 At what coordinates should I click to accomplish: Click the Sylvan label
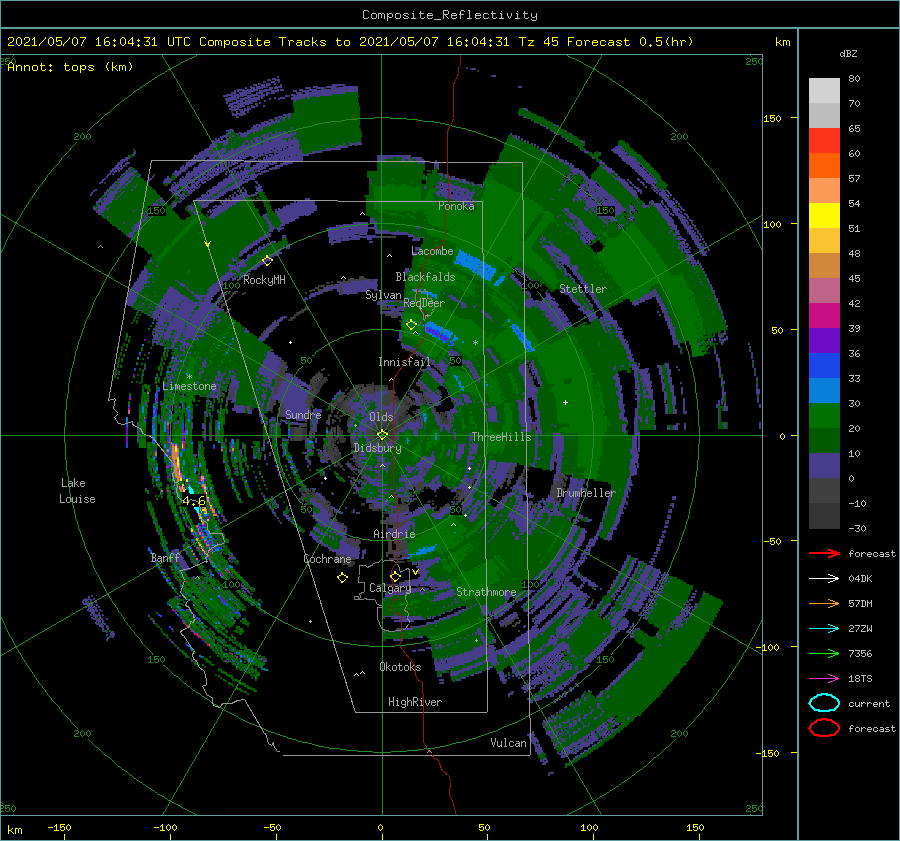click(383, 295)
